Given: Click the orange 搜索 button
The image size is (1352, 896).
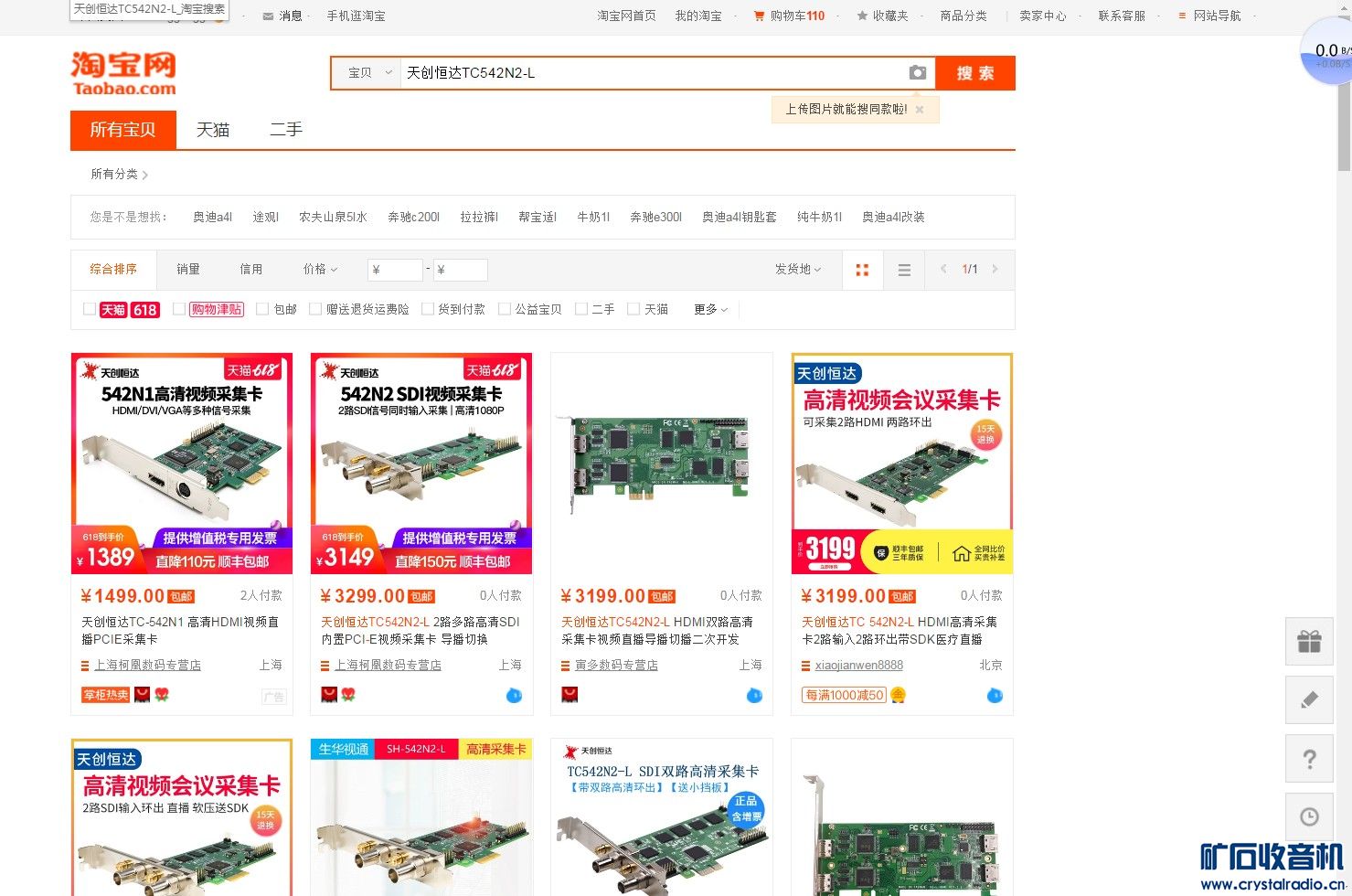Looking at the screenshot, I should point(975,73).
